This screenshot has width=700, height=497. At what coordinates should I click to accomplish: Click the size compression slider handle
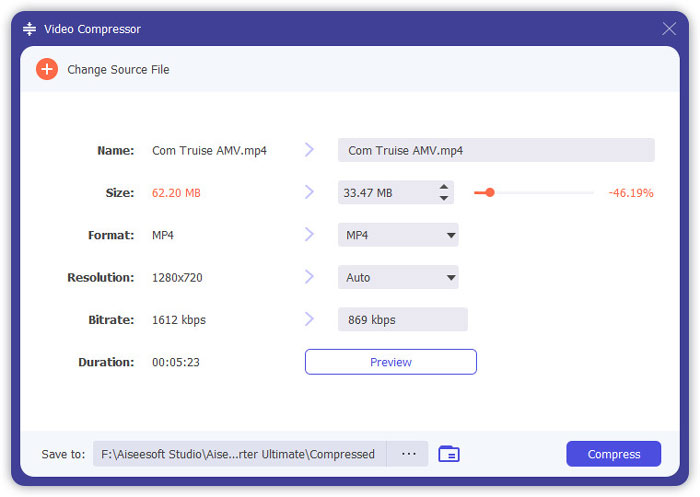(490, 192)
